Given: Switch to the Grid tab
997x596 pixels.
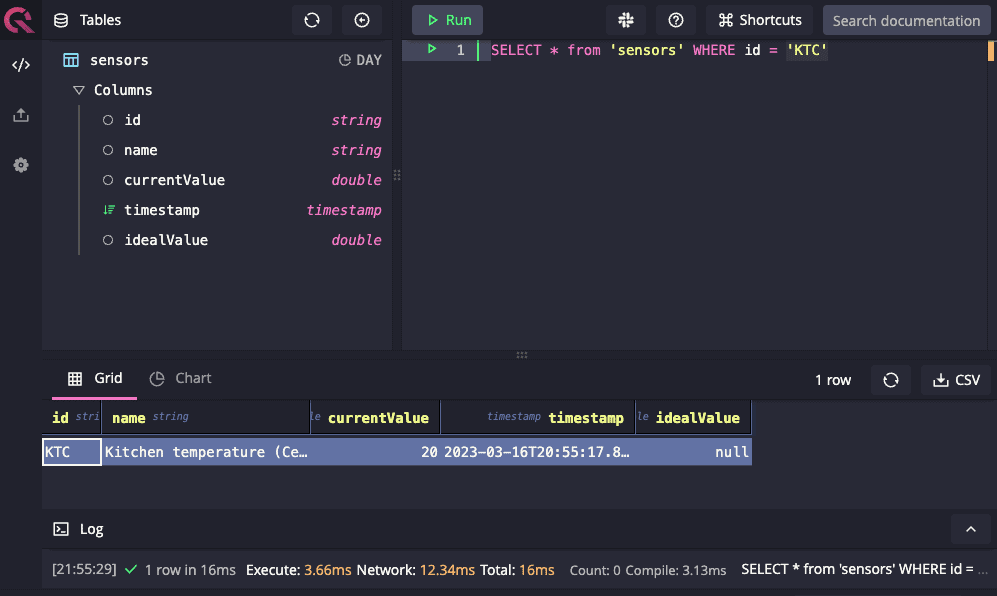Looking at the screenshot, I should pos(95,378).
